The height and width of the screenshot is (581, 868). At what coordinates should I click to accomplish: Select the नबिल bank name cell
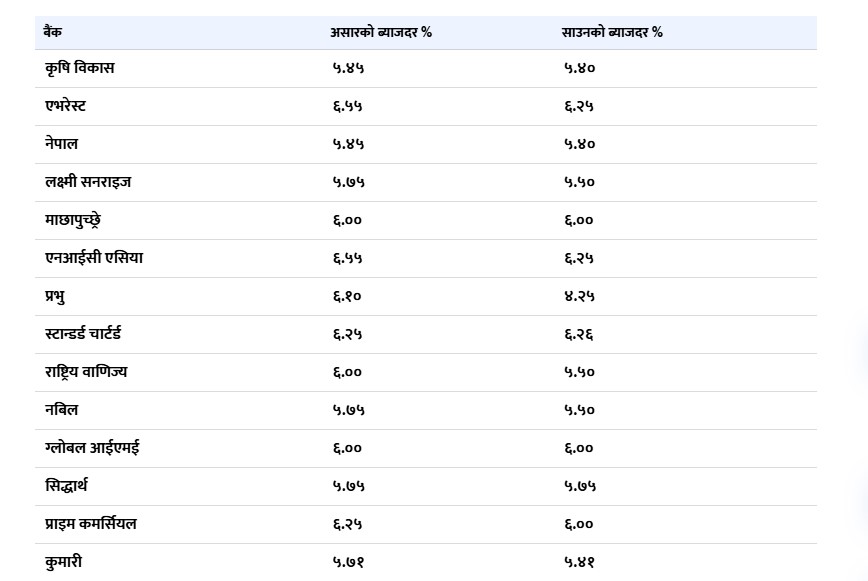pyautogui.click(x=61, y=410)
